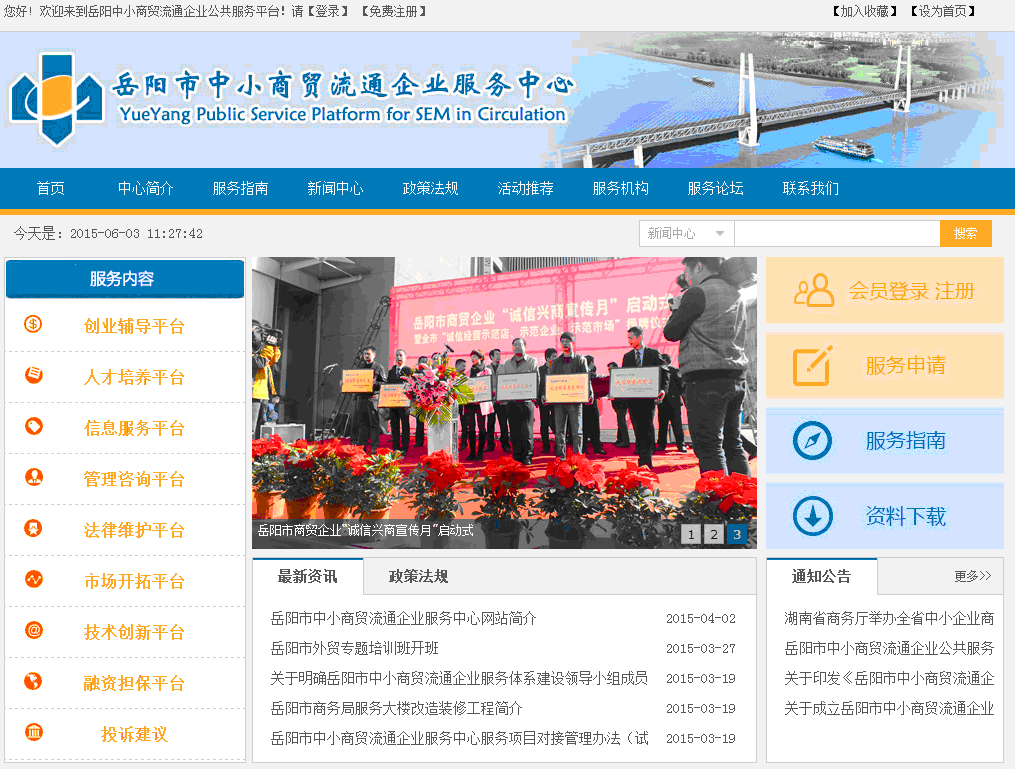Click the tag icon beside 信息服务平台
The width and height of the screenshot is (1015, 769).
tap(34, 426)
